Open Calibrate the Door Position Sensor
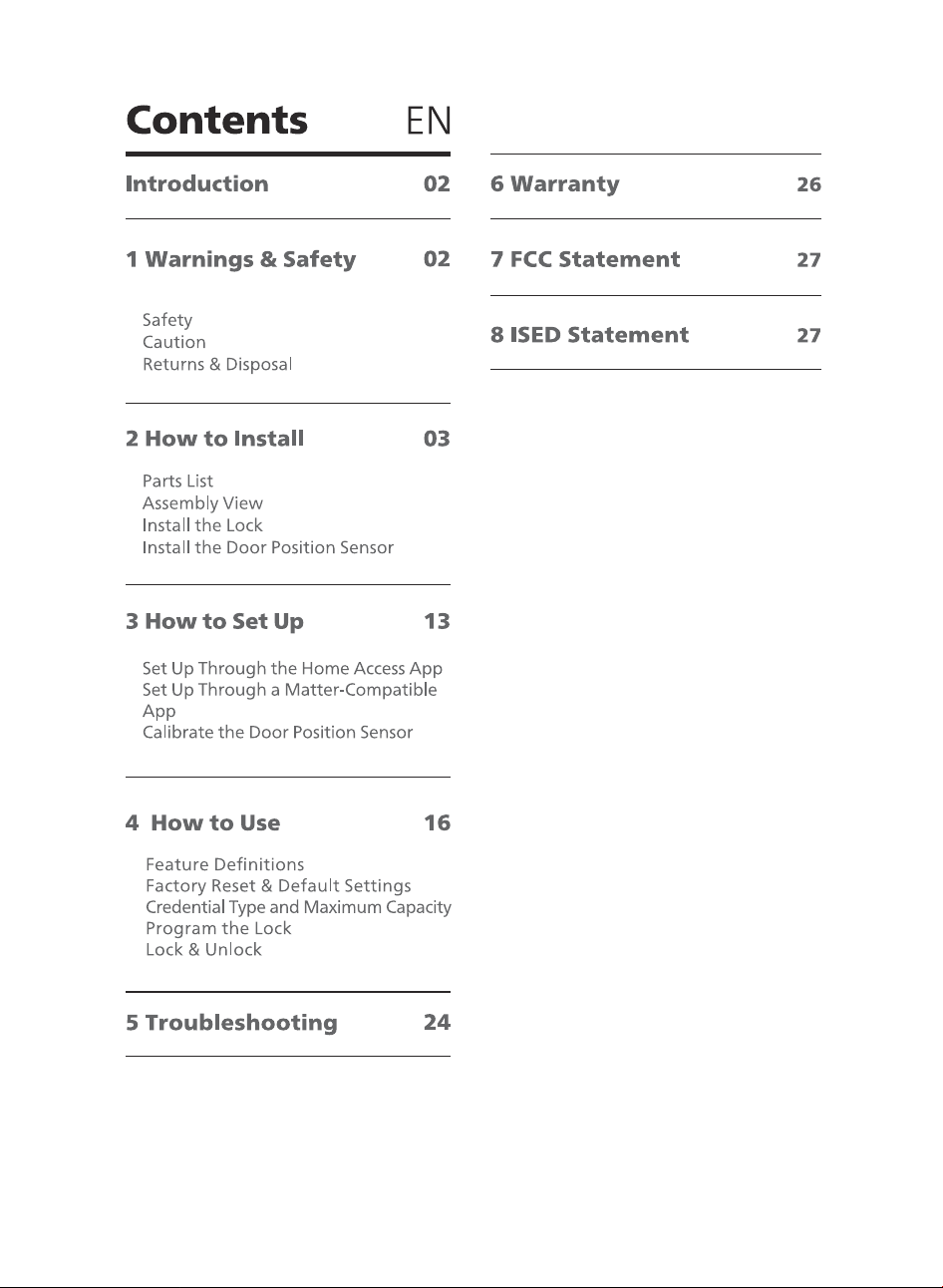This screenshot has width=943, height=1288. 277,732
